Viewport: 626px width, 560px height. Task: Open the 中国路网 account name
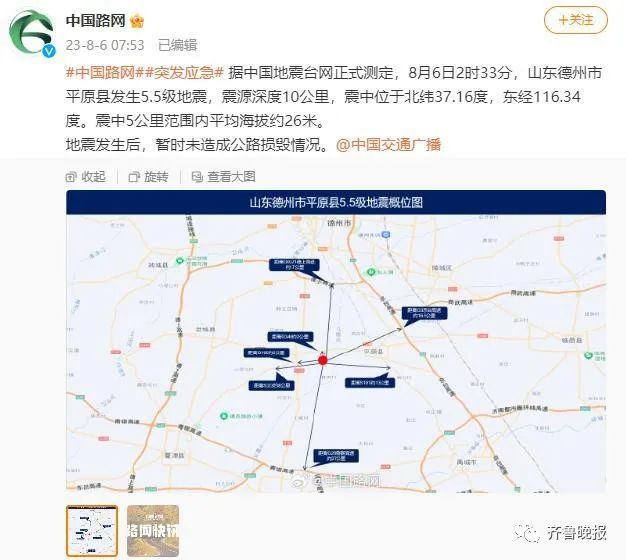96,20
